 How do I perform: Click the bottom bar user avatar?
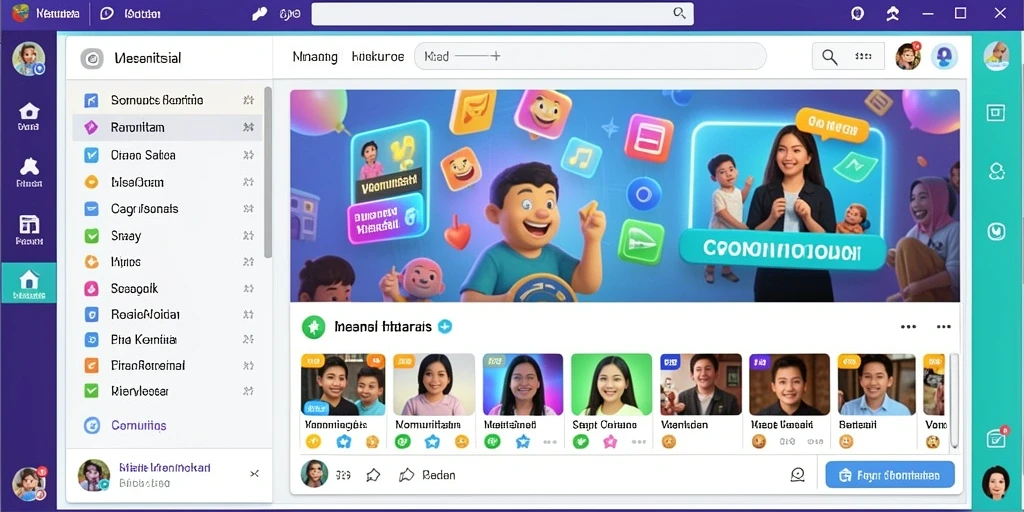coord(314,474)
